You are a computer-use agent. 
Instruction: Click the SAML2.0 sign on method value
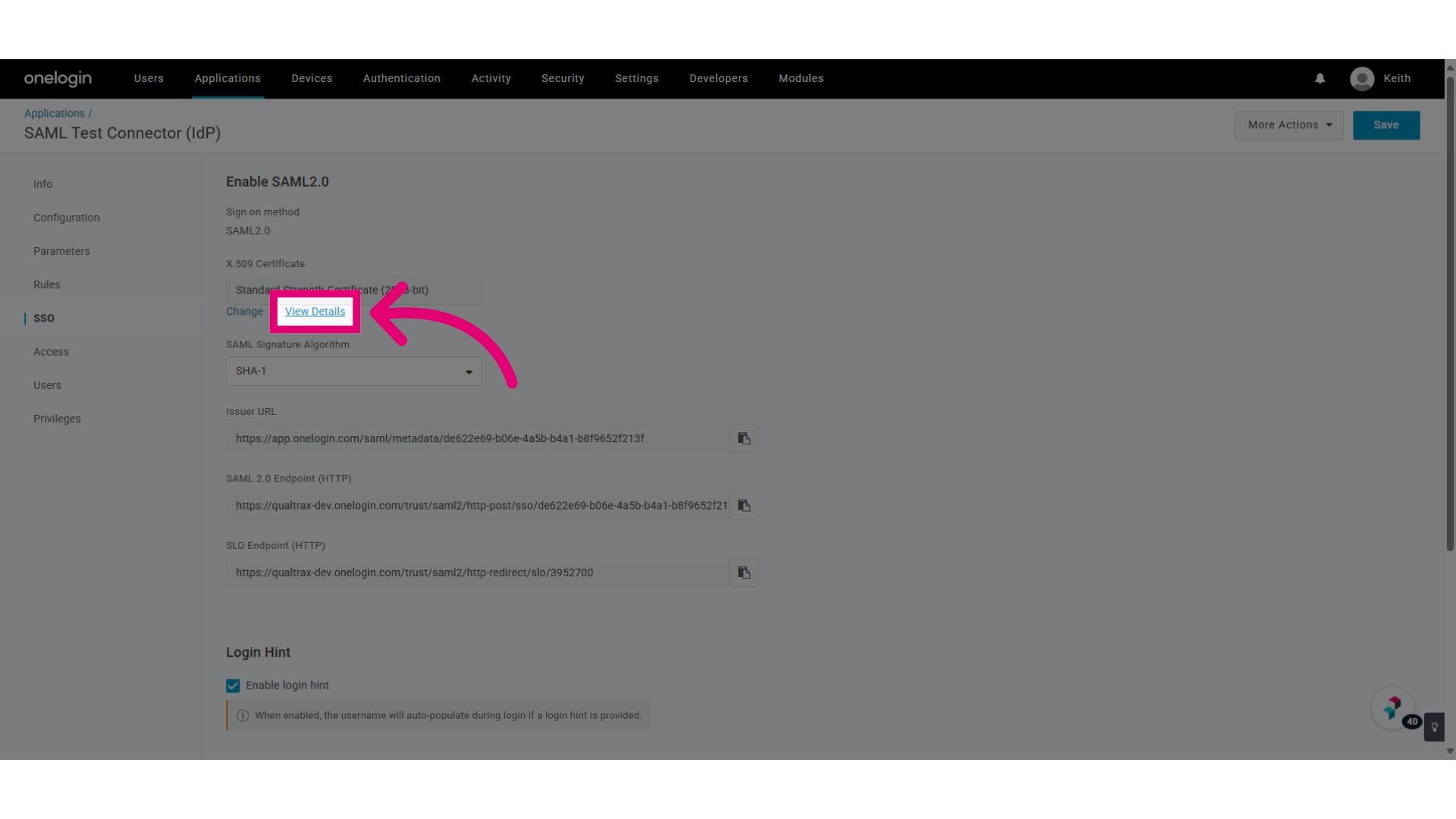pyautogui.click(x=248, y=231)
